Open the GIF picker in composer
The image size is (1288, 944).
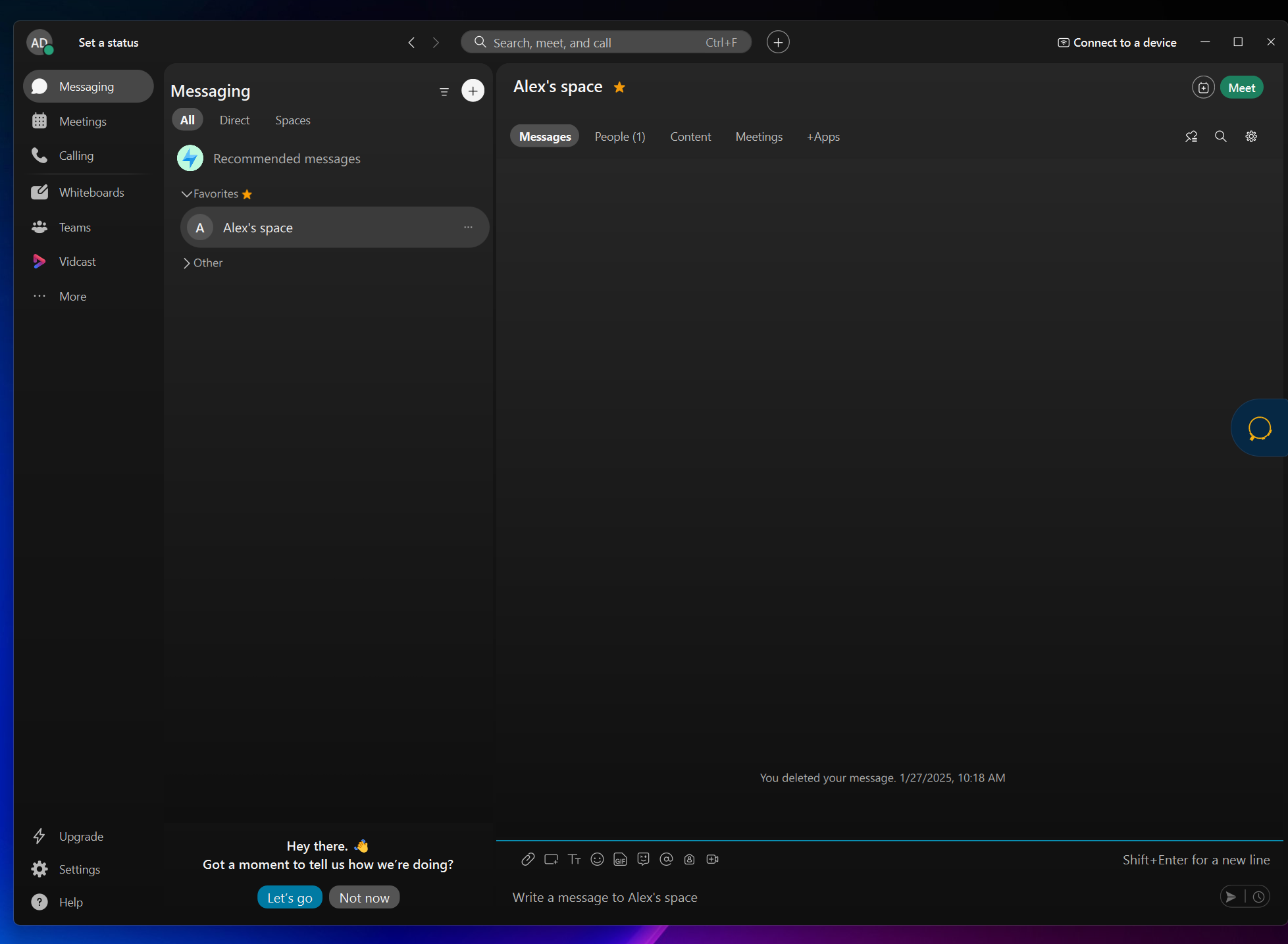pyautogui.click(x=620, y=859)
